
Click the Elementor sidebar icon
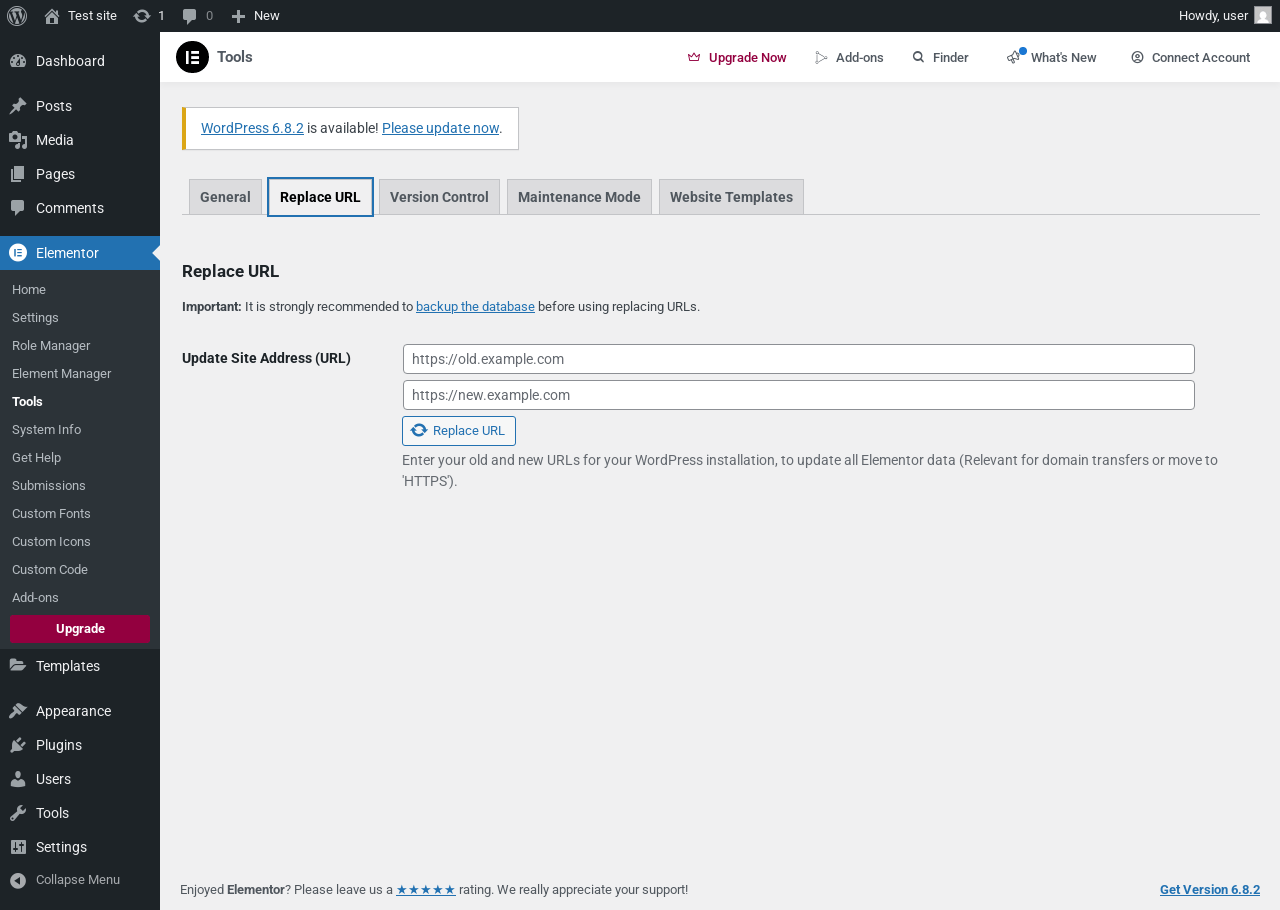tap(18, 253)
